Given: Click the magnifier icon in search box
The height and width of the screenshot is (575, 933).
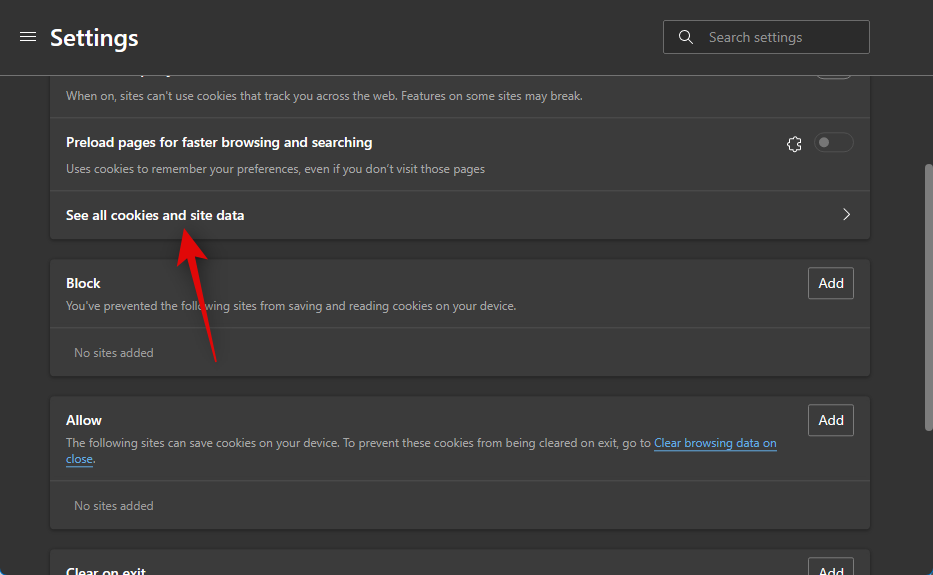Looking at the screenshot, I should (686, 37).
